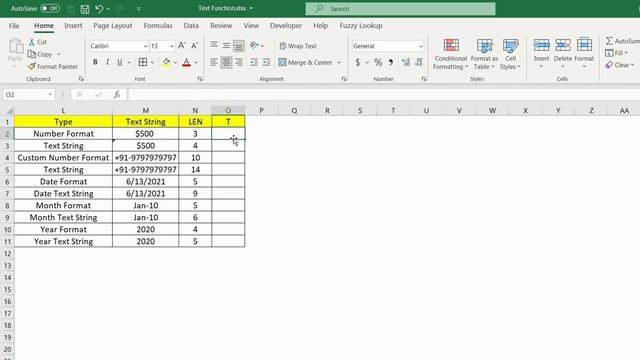Increase font size with larger A
This screenshot has height=360, width=640.
pyautogui.click(x=182, y=46)
